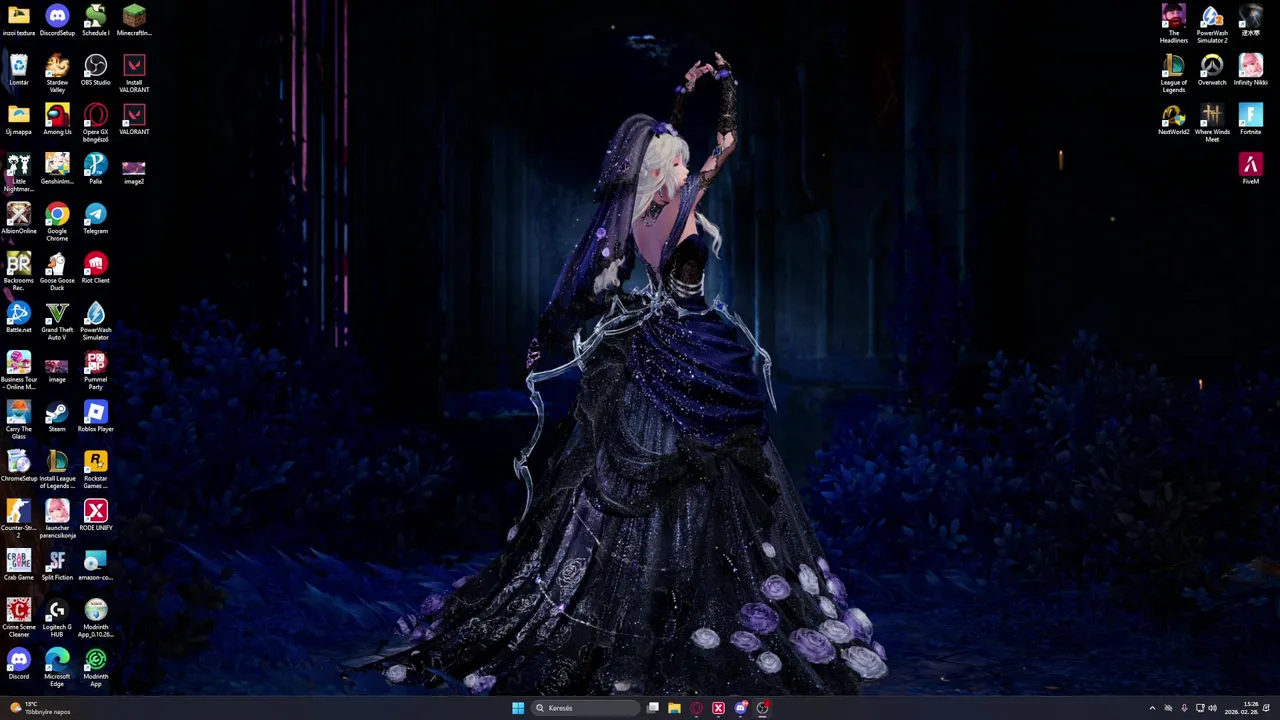Screen dimensions: 1280x720
Task: Select the Crime Scene Cleaner icon
Action: pyautogui.click(x=19, y=618)
